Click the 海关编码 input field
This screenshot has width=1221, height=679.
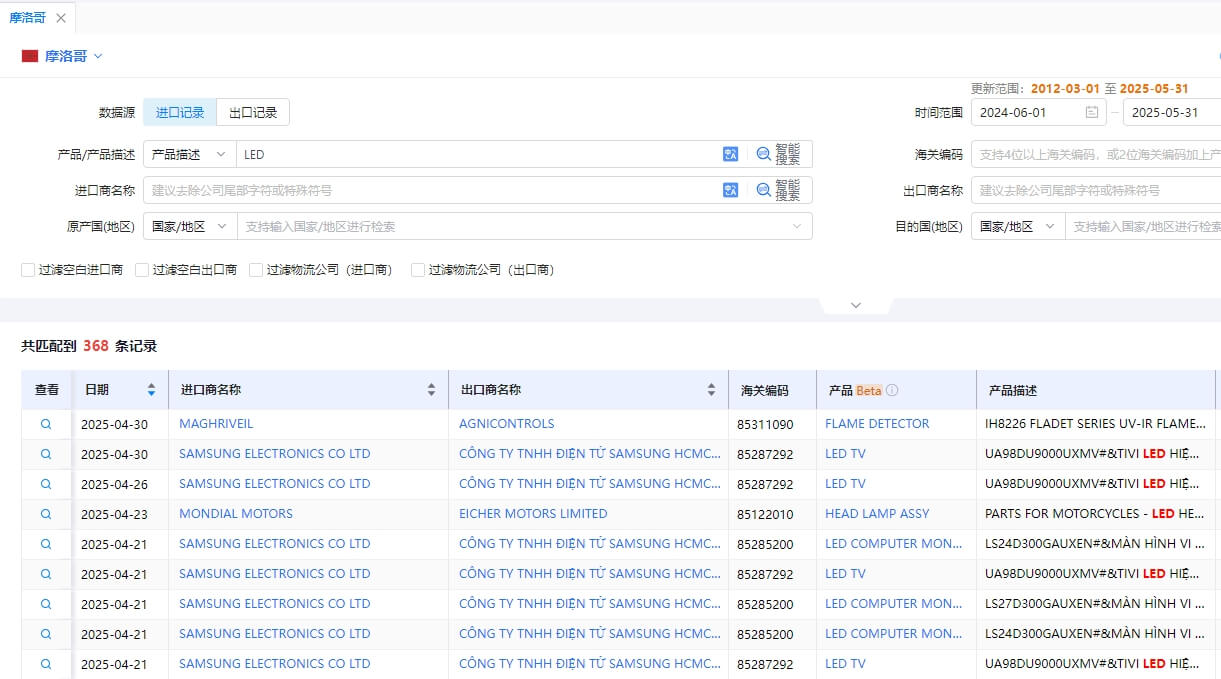pos(1096,154)
